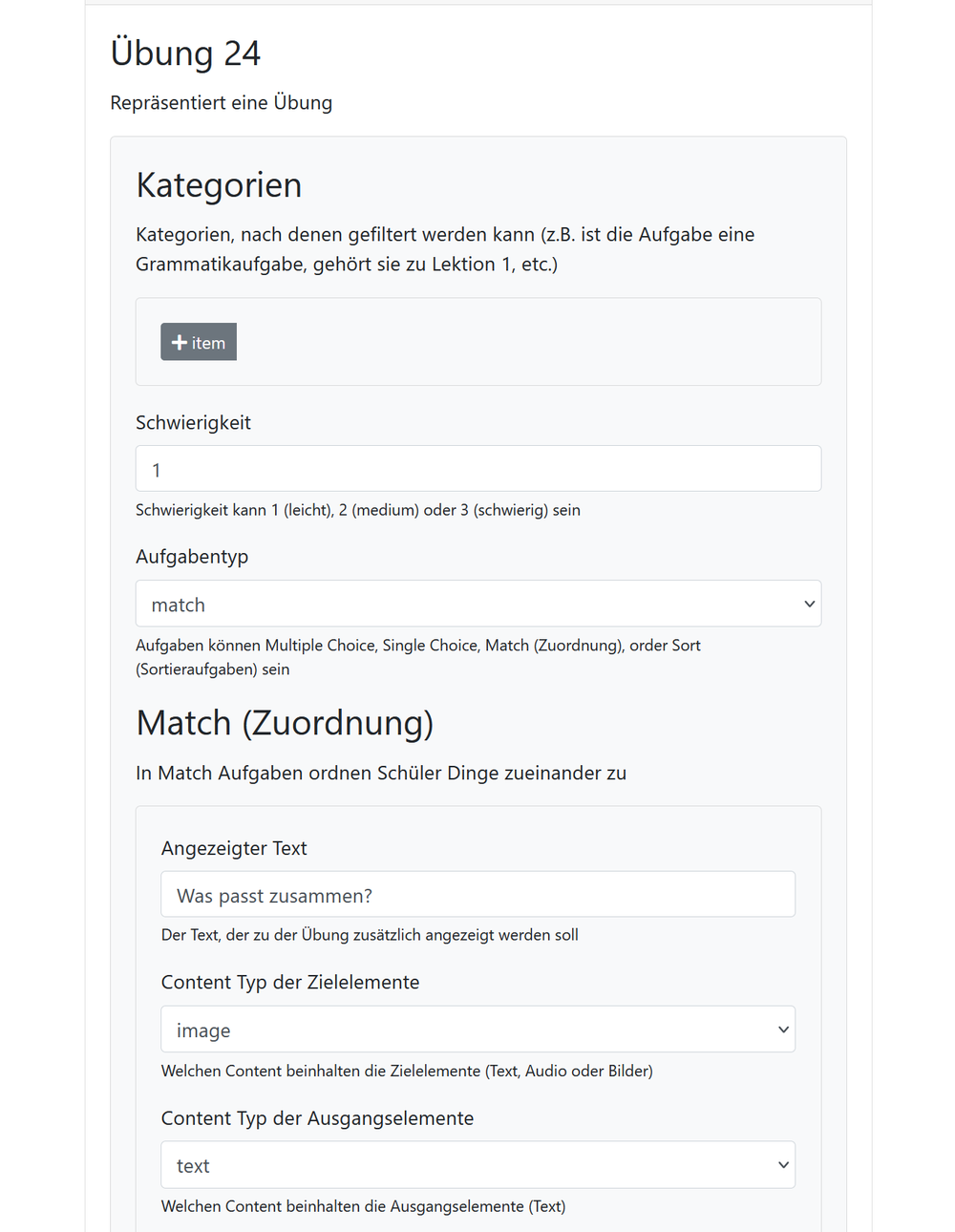Click the Content Typ der Ausgangselemente label
The image size is (955, 1232).
coord(317,1117)
